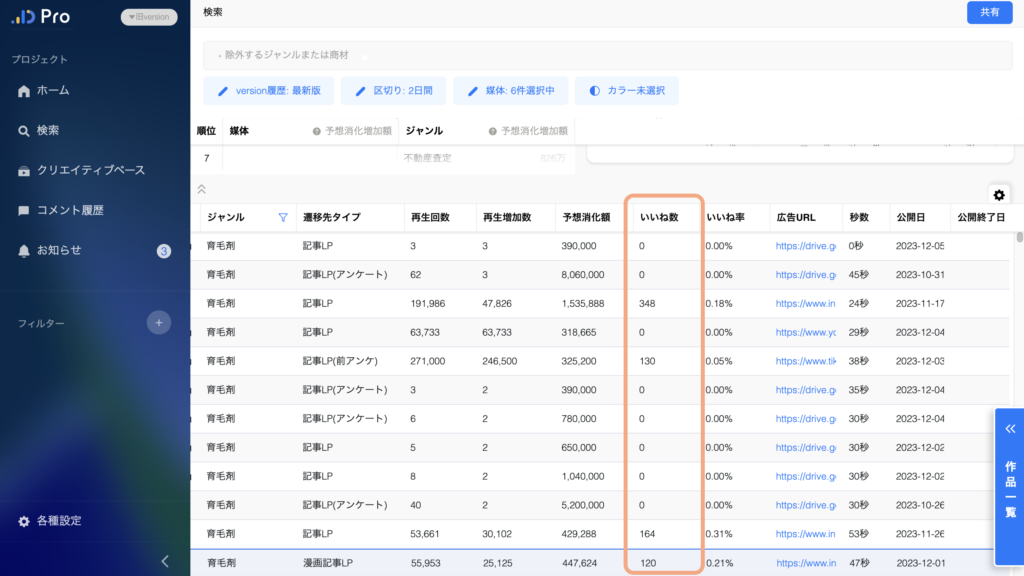Click the help icon beside 予想消化増加額

click(x=316, y=131)
